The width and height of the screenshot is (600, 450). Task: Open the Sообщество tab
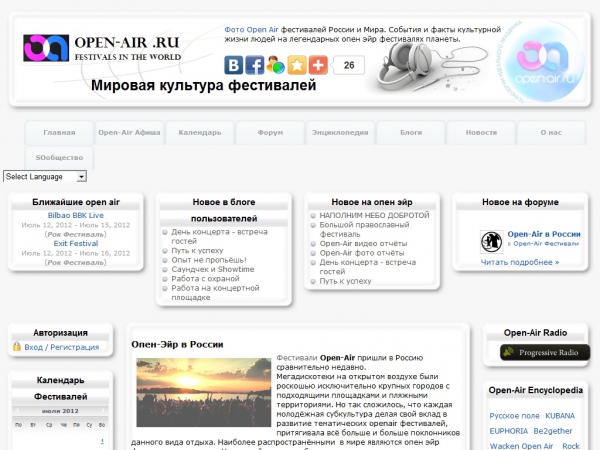coord(59,157)
